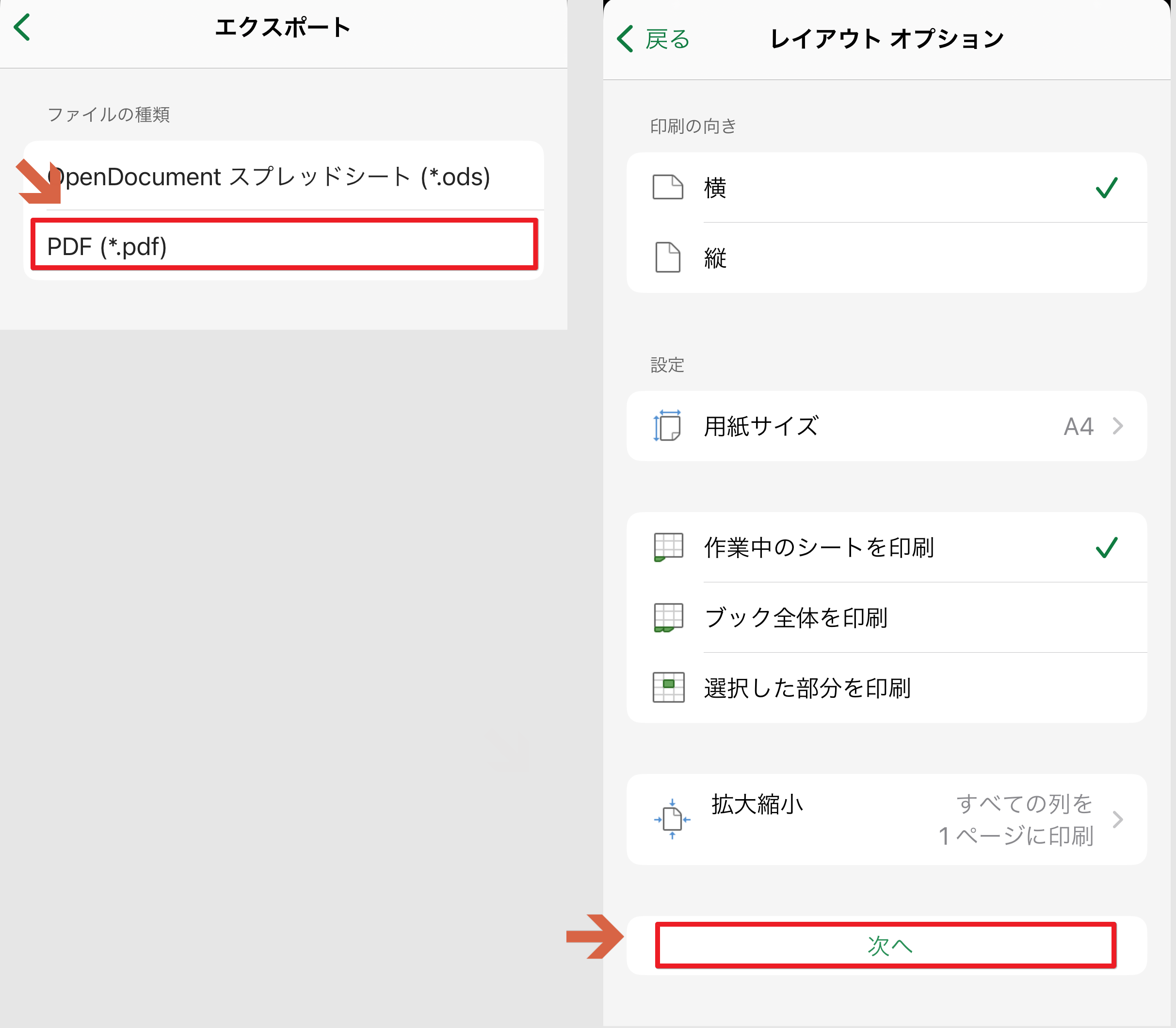Image resolution: width=1176 pixels, height=1028 pixels.
Task: Select 作業中のシートを印刷 option
Action: point(886,547)
